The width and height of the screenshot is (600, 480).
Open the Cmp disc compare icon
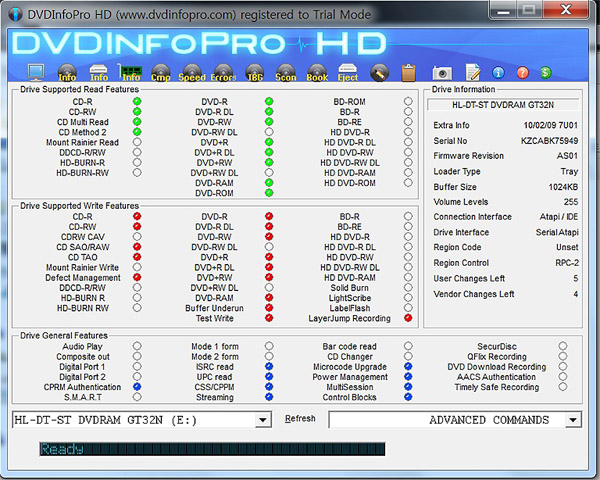[x=161, y=73]
